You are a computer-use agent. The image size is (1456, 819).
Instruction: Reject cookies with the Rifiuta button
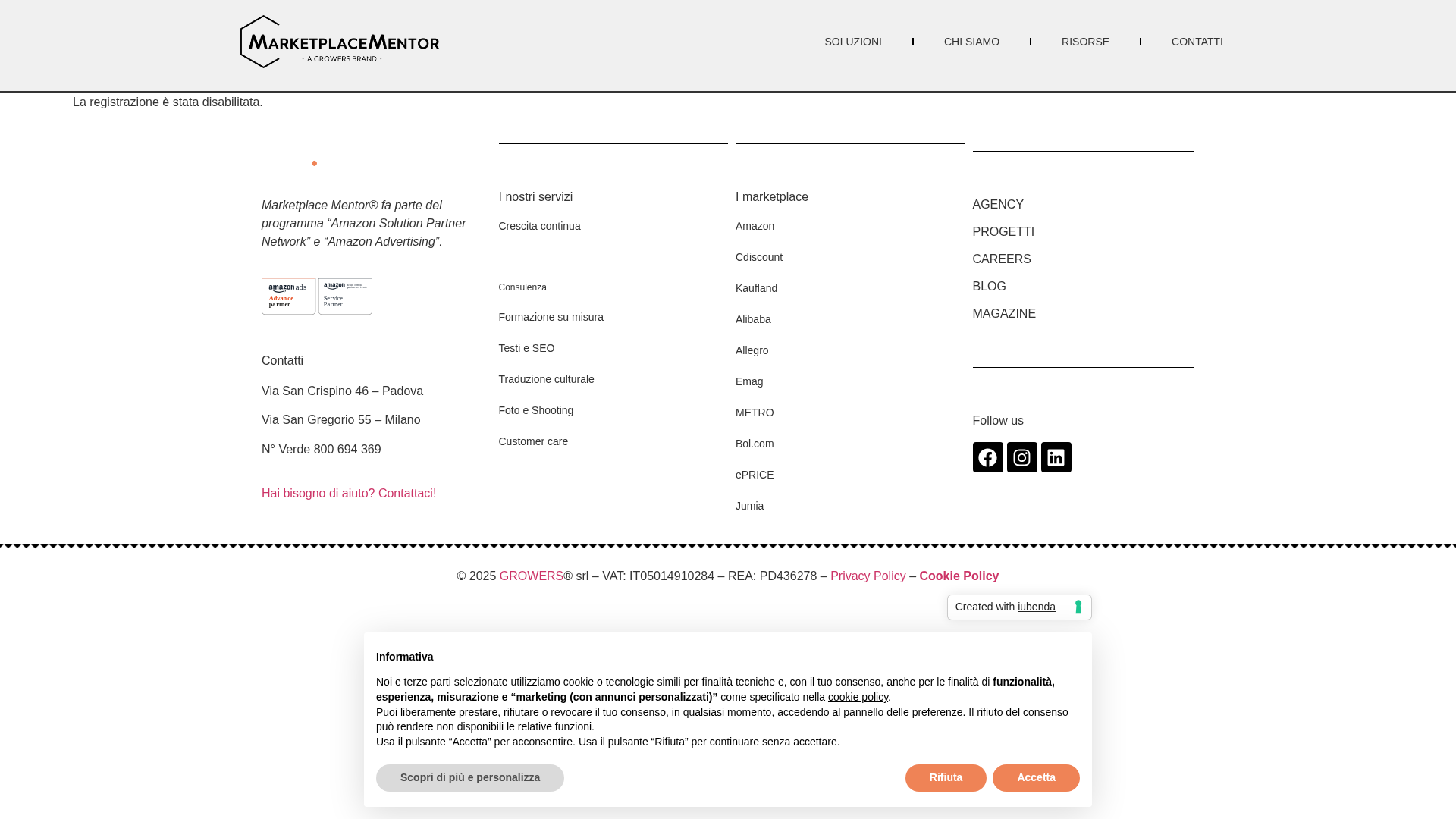coord(946,778)
